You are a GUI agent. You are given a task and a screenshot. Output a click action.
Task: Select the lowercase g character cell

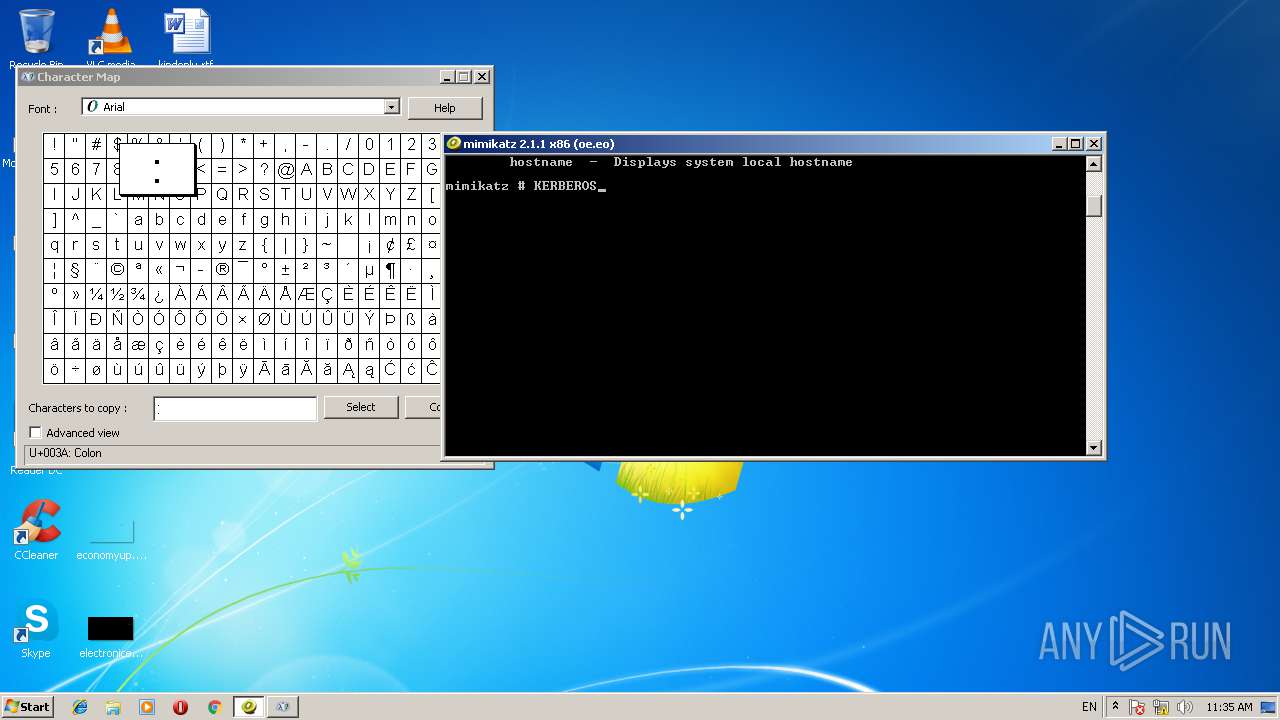pyautogui.click(x=264, y=220)
